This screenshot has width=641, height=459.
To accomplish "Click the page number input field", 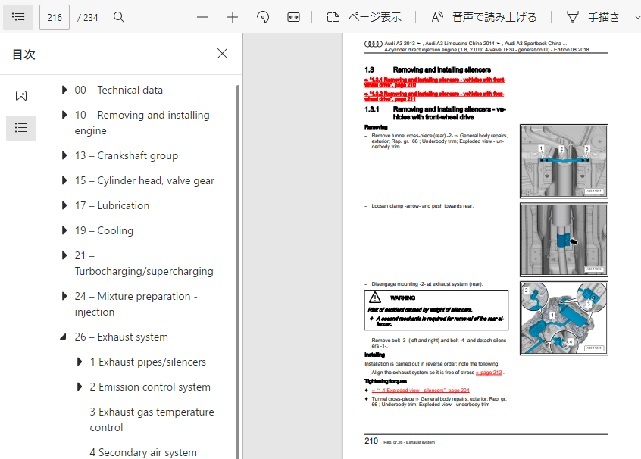I will coord(54,17).
